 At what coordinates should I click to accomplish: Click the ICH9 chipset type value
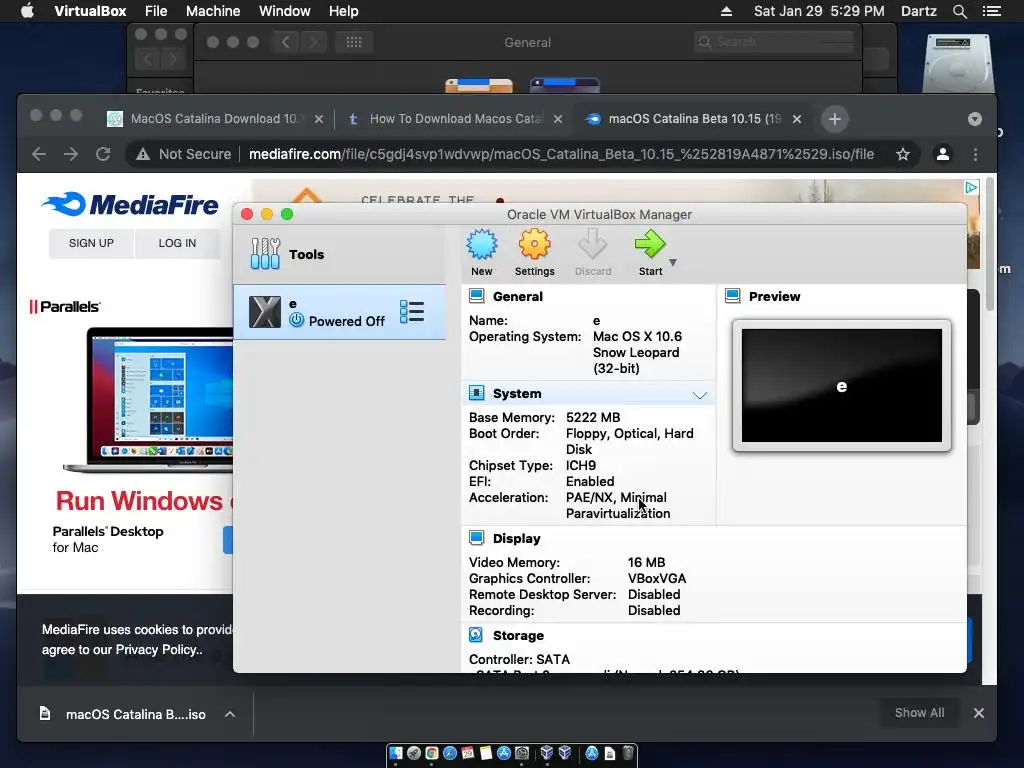coord(581,466)
